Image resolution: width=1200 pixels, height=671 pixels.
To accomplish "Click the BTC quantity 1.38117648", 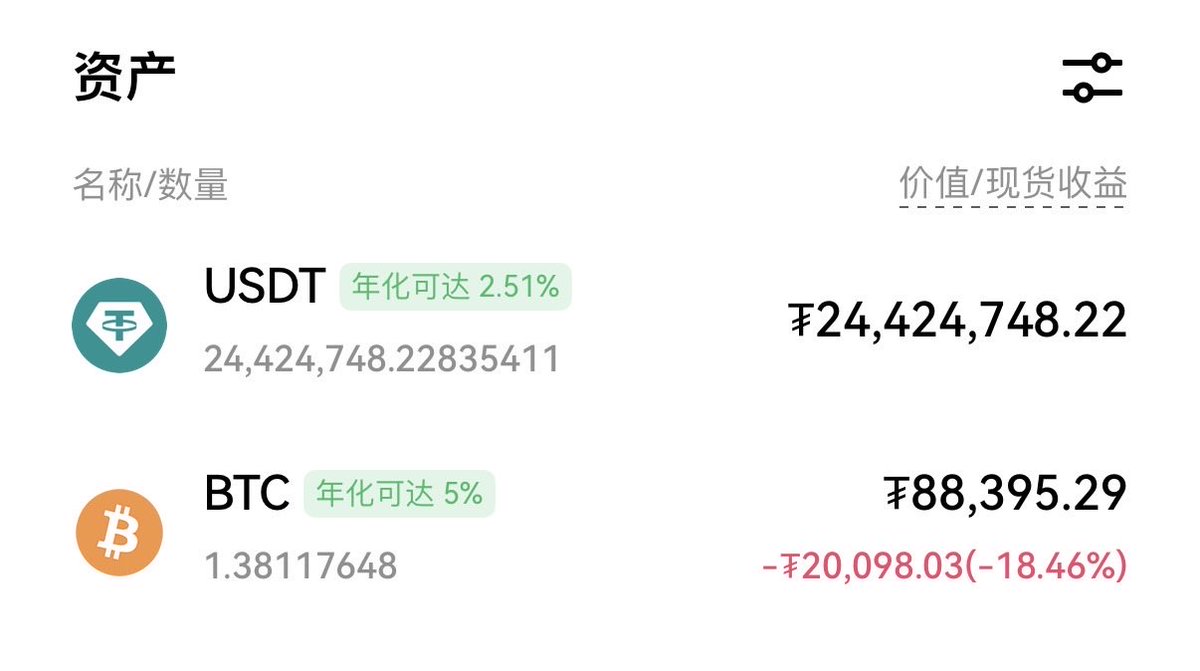I will click(x=301, y=566).
